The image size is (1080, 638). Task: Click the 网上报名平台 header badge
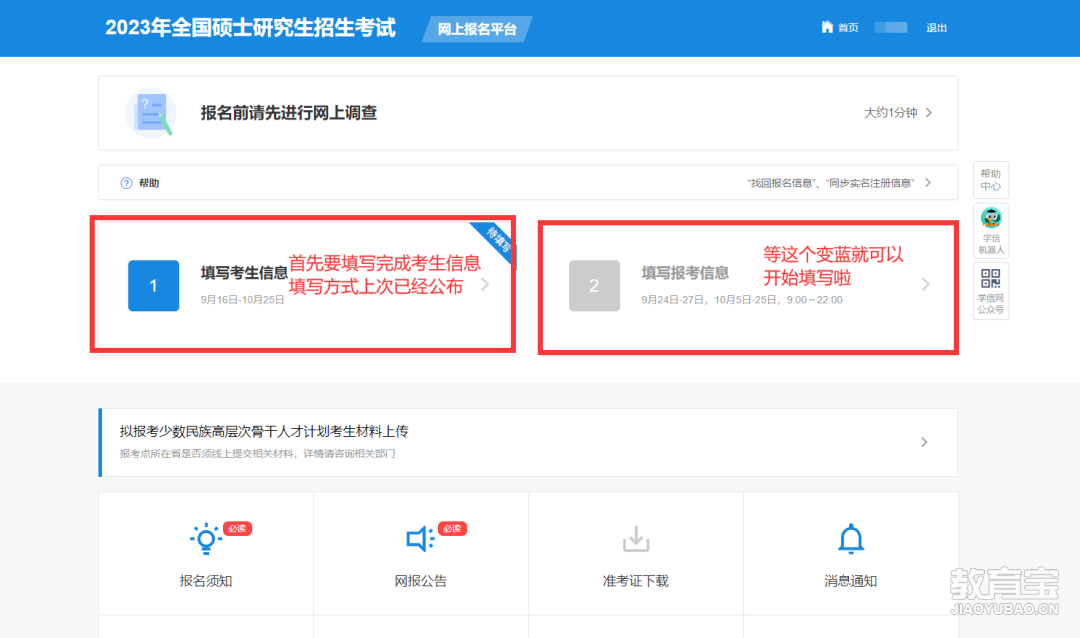(x=477, y=29)
